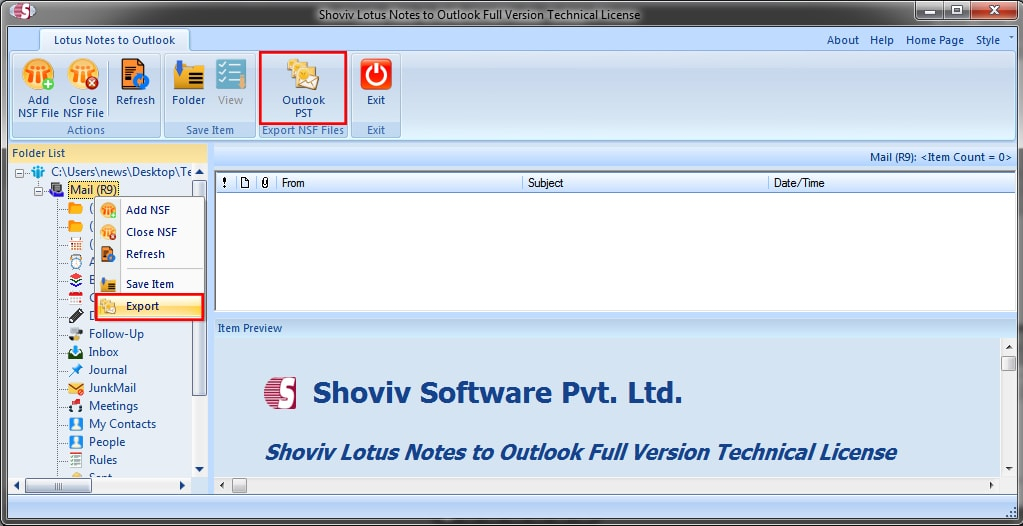Image resolution: width=1023 pixels, height=526 pixels.
Task: Click the Journal pin icon
Action: (x=76, y=369)
